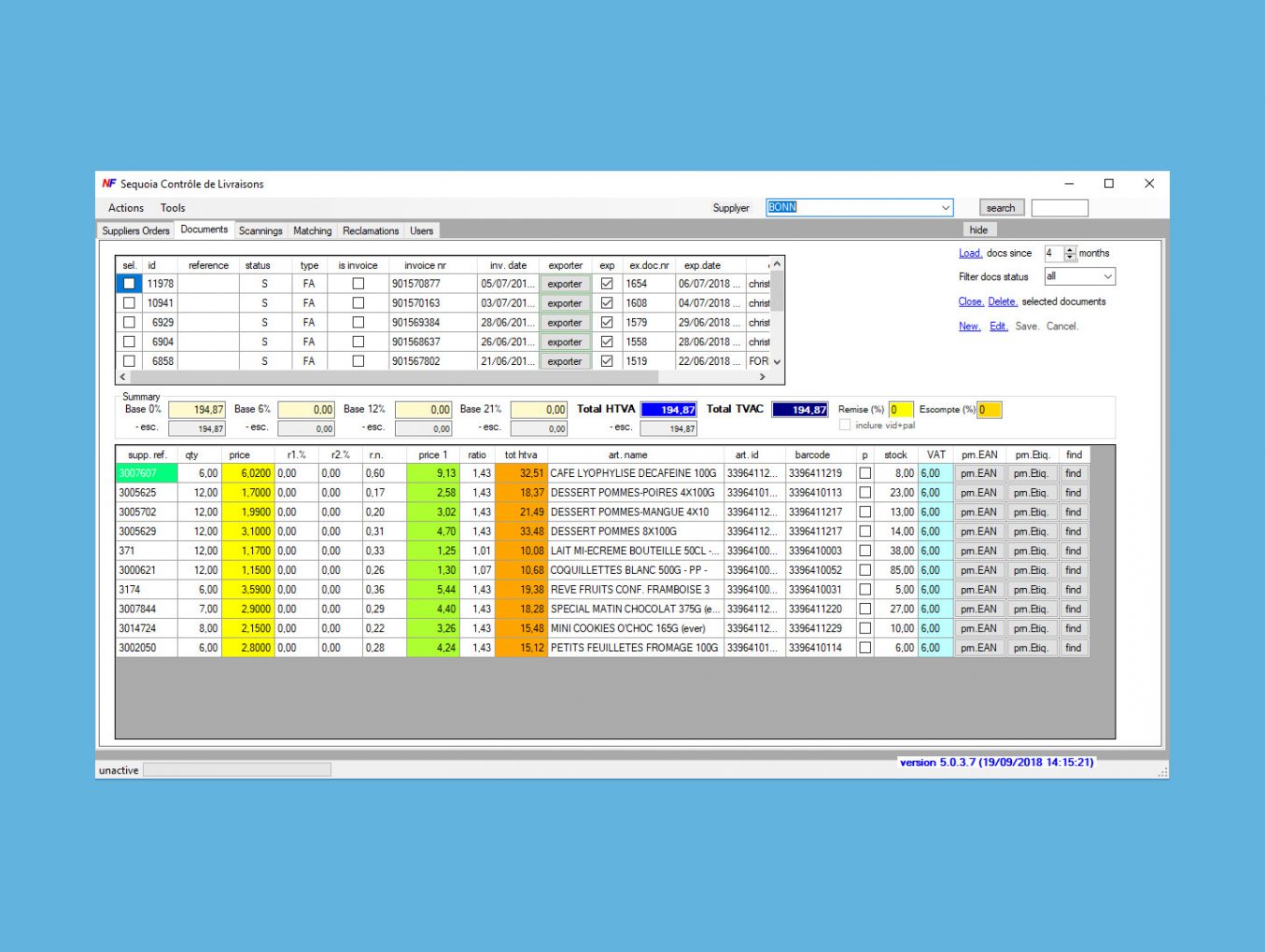The height and width of the screenshot is (952, 1265).
Task: Click the Escompte (%) orange field
Action: (x=990, y=410)
